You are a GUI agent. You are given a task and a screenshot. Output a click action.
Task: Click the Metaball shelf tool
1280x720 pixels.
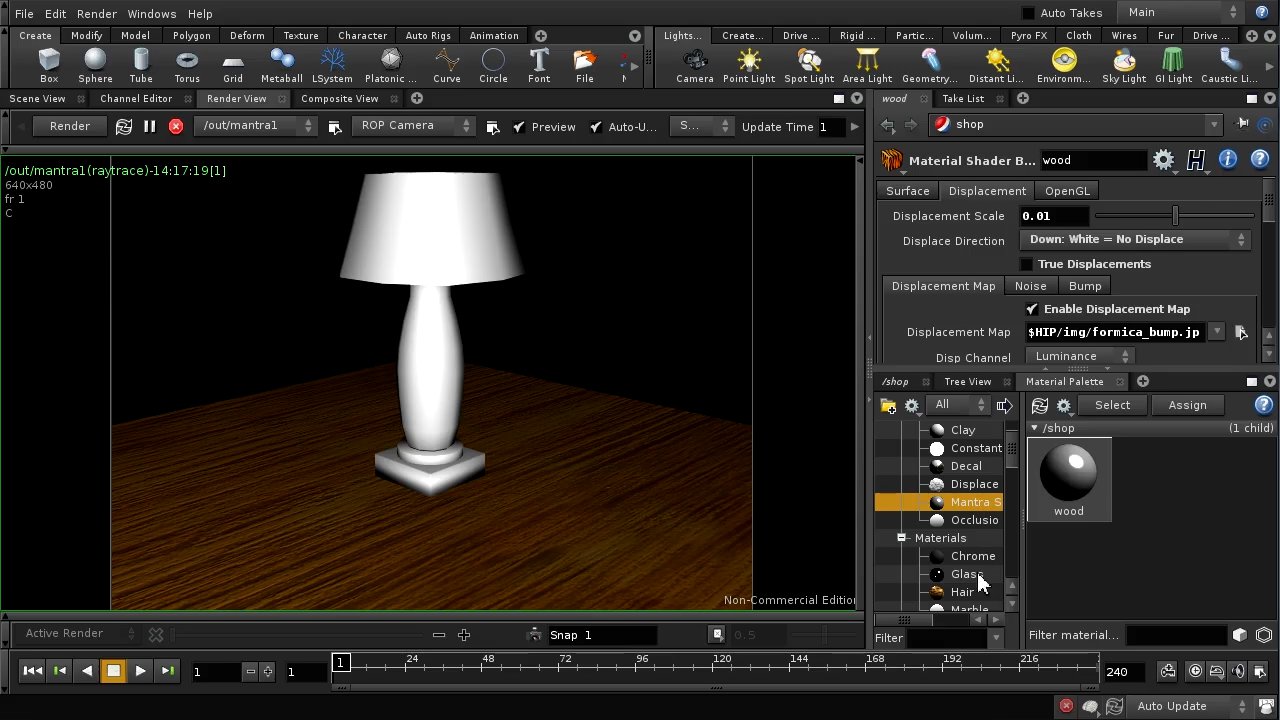pos(282,67)
